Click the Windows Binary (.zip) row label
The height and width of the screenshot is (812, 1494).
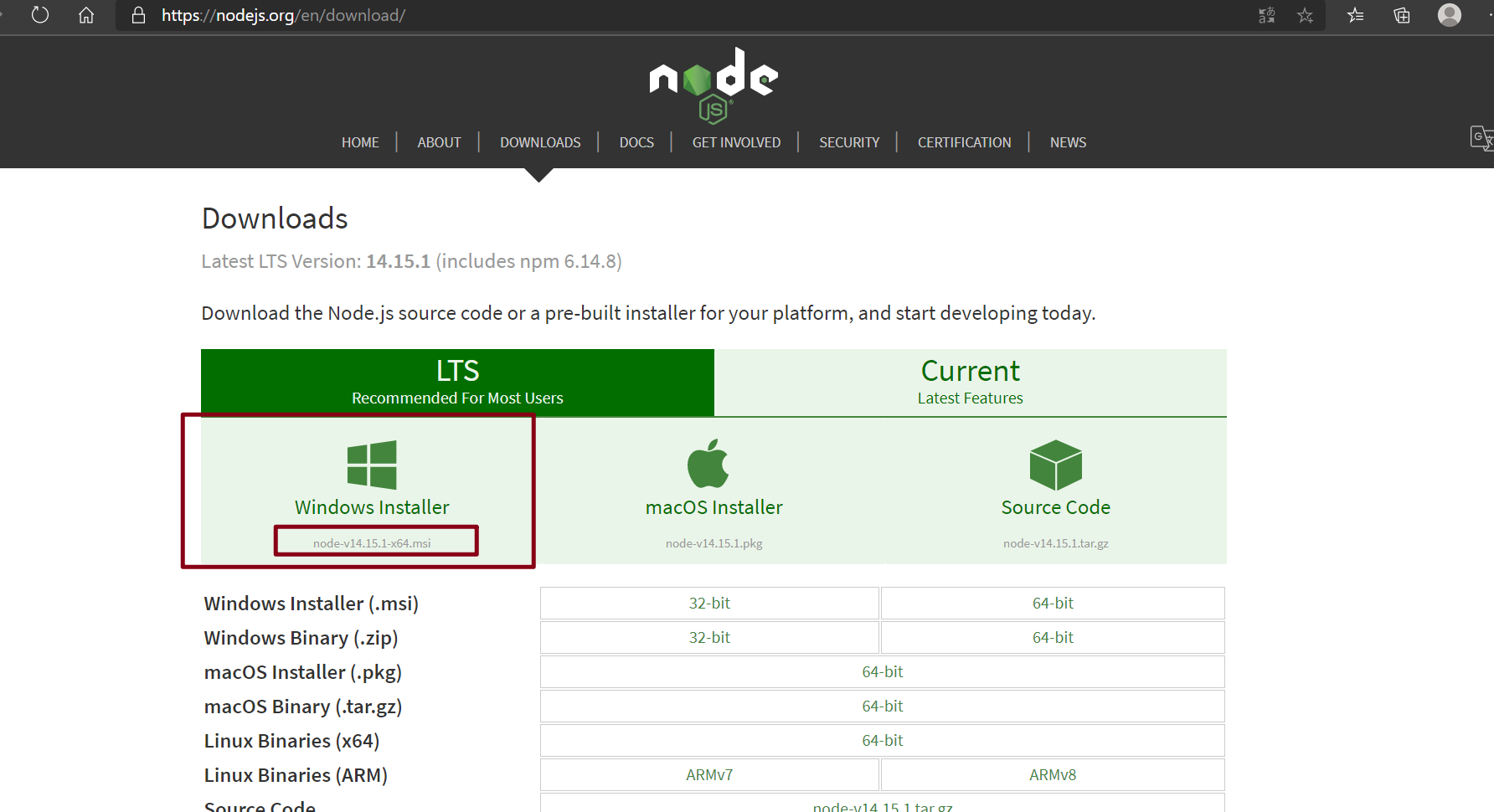(301, 638)
